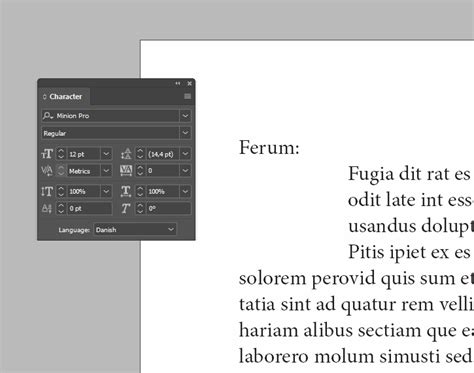Click the tracking value field showing 0
474x373 pixels.
[x=163, y=171]
